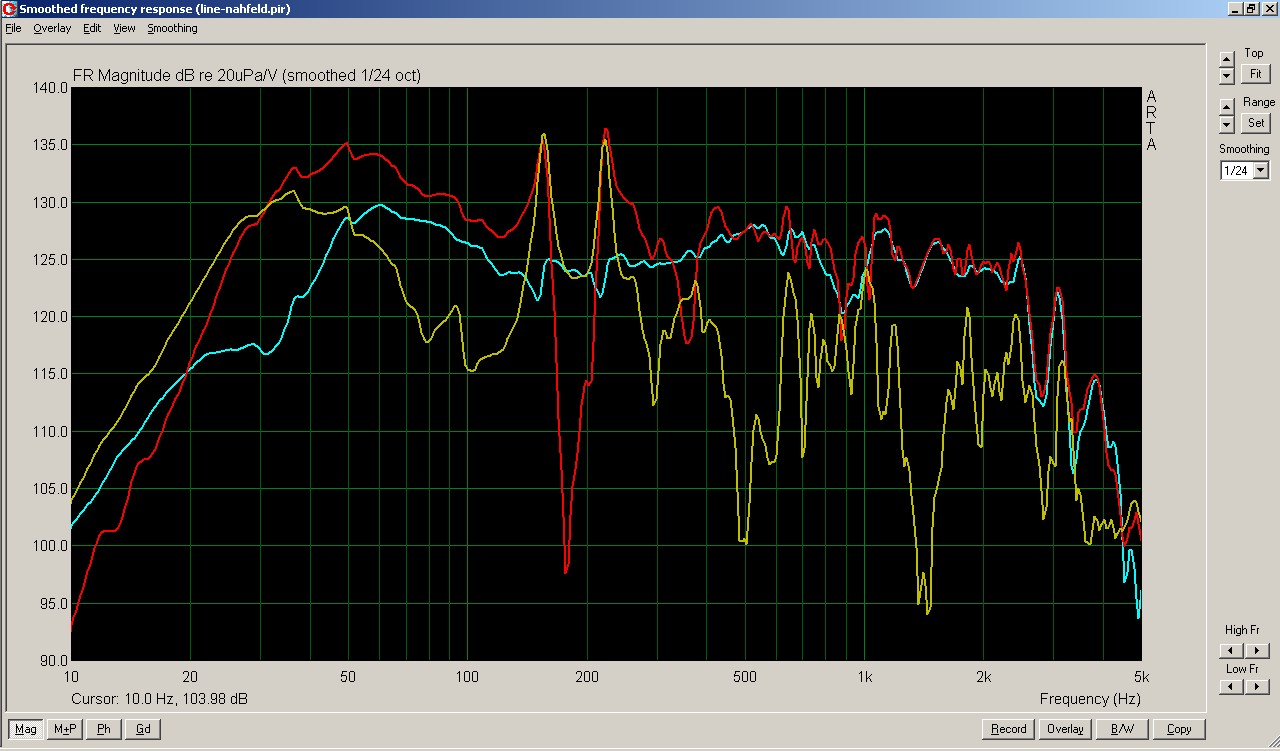The width and height of the screenshot is (1280, 751).
Task: Switch to M+P view
Action: 65,729
